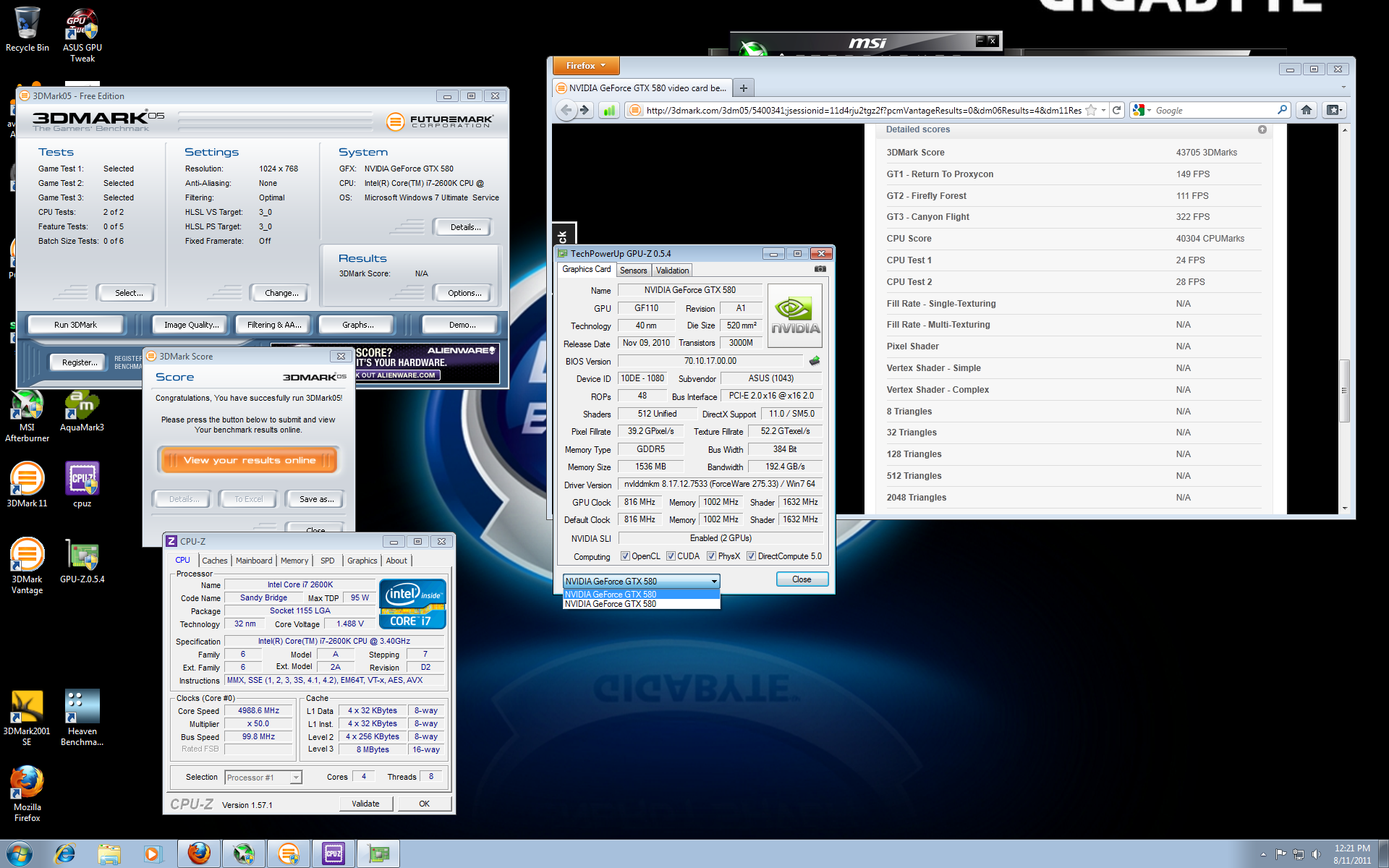Viewport: 1389px width, 868px height.
Task: Open Internet Explorer from the taskbar
Action: (x=65, y=854)
